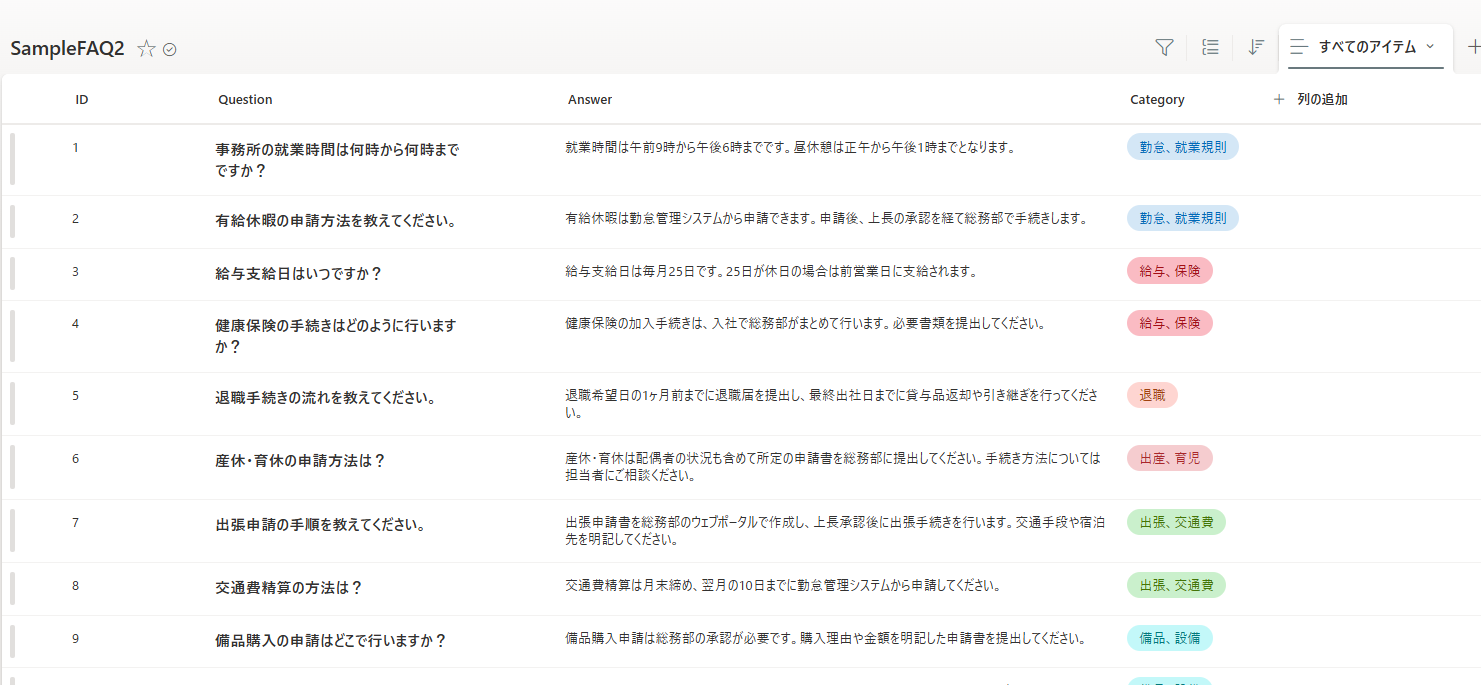Open the すべてのアイテム view tab
Viewport: 1481px width, 685px height.
coord(1366,47)
